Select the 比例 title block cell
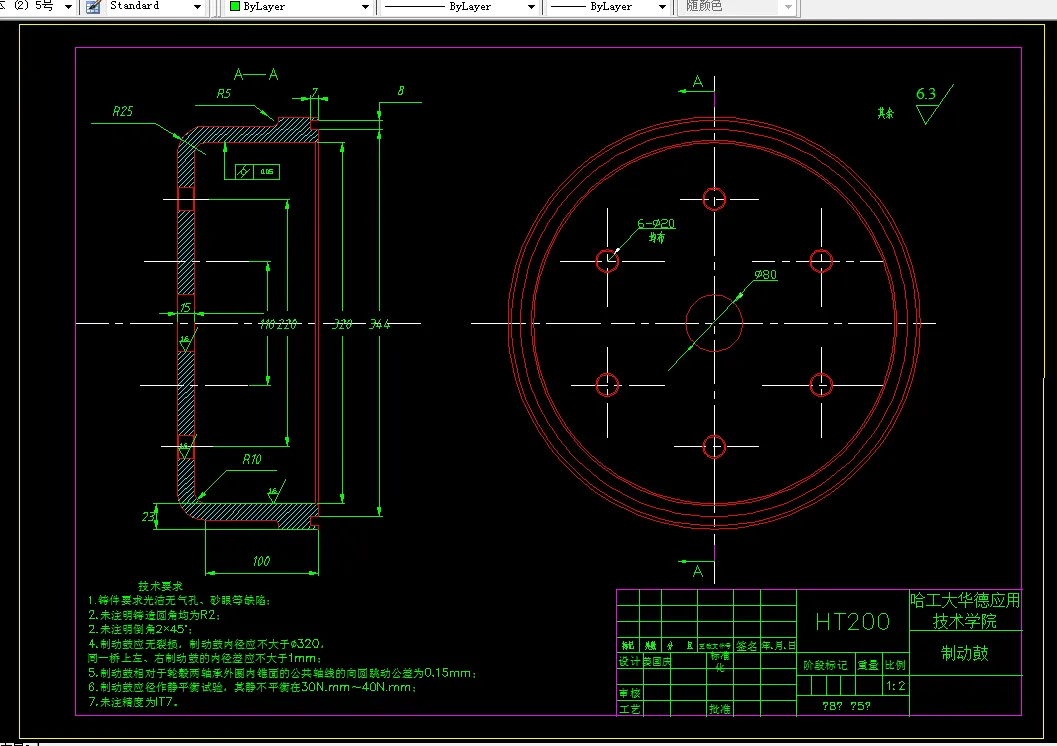1057x746 pixels. (x=895, y=665)
